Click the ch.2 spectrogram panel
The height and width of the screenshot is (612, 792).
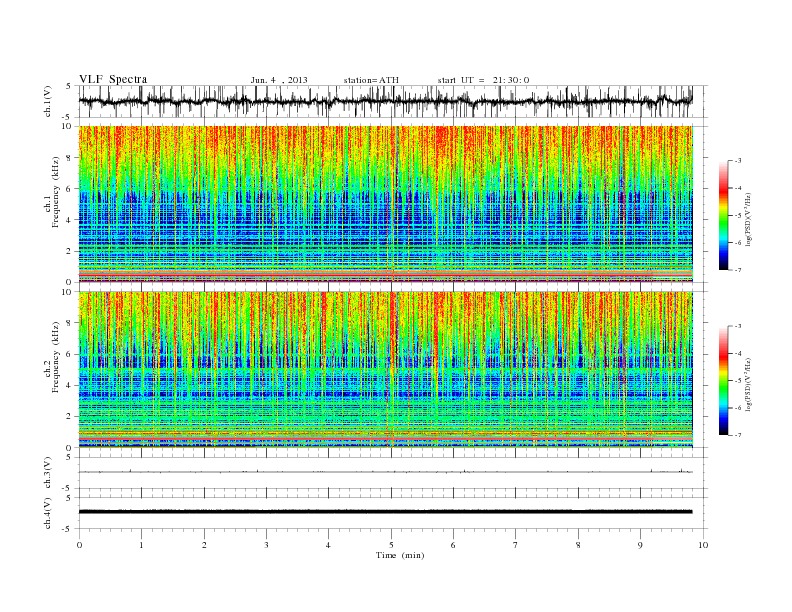pos(386,370)
